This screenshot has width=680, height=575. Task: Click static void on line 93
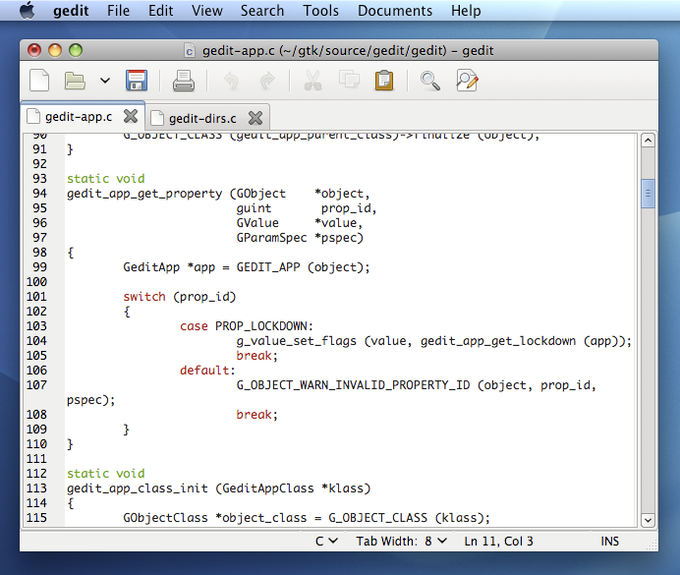coord(106,179)
